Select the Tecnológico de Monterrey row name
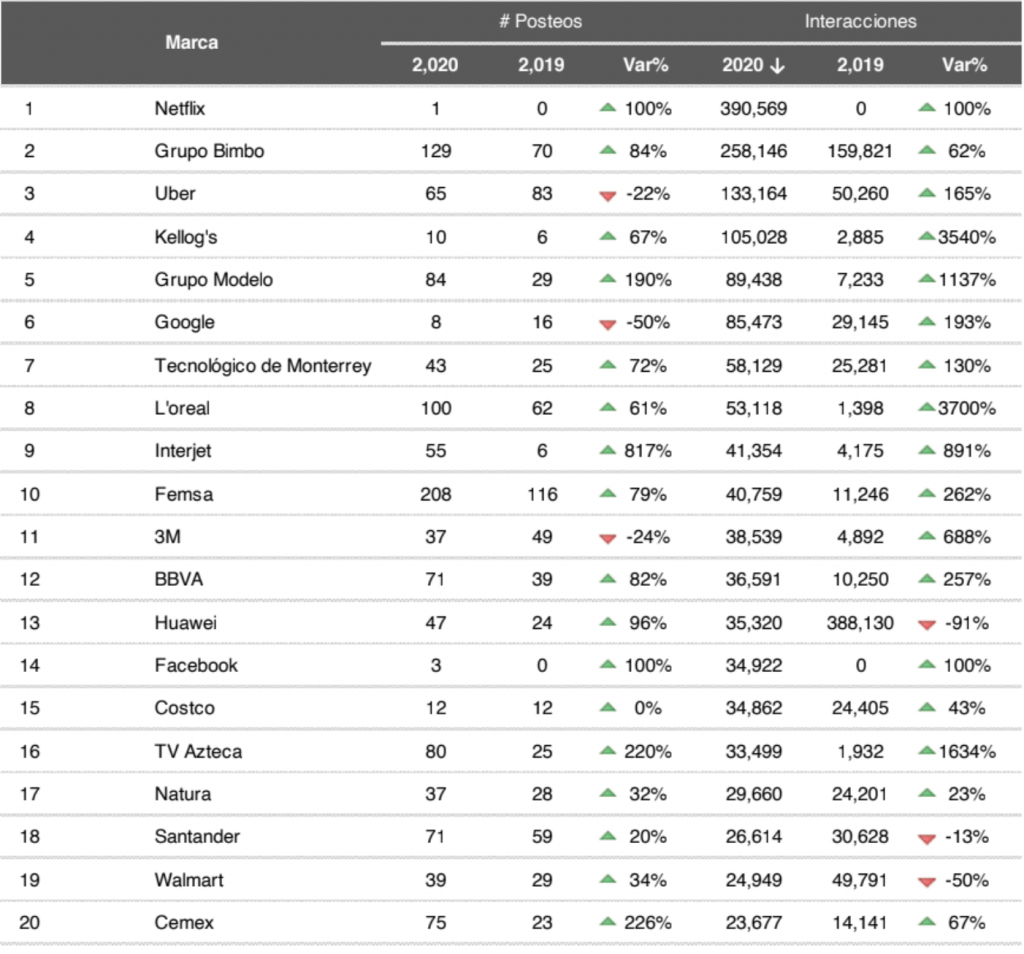This screenshot has width=1024, height=954. click(262, 366)
